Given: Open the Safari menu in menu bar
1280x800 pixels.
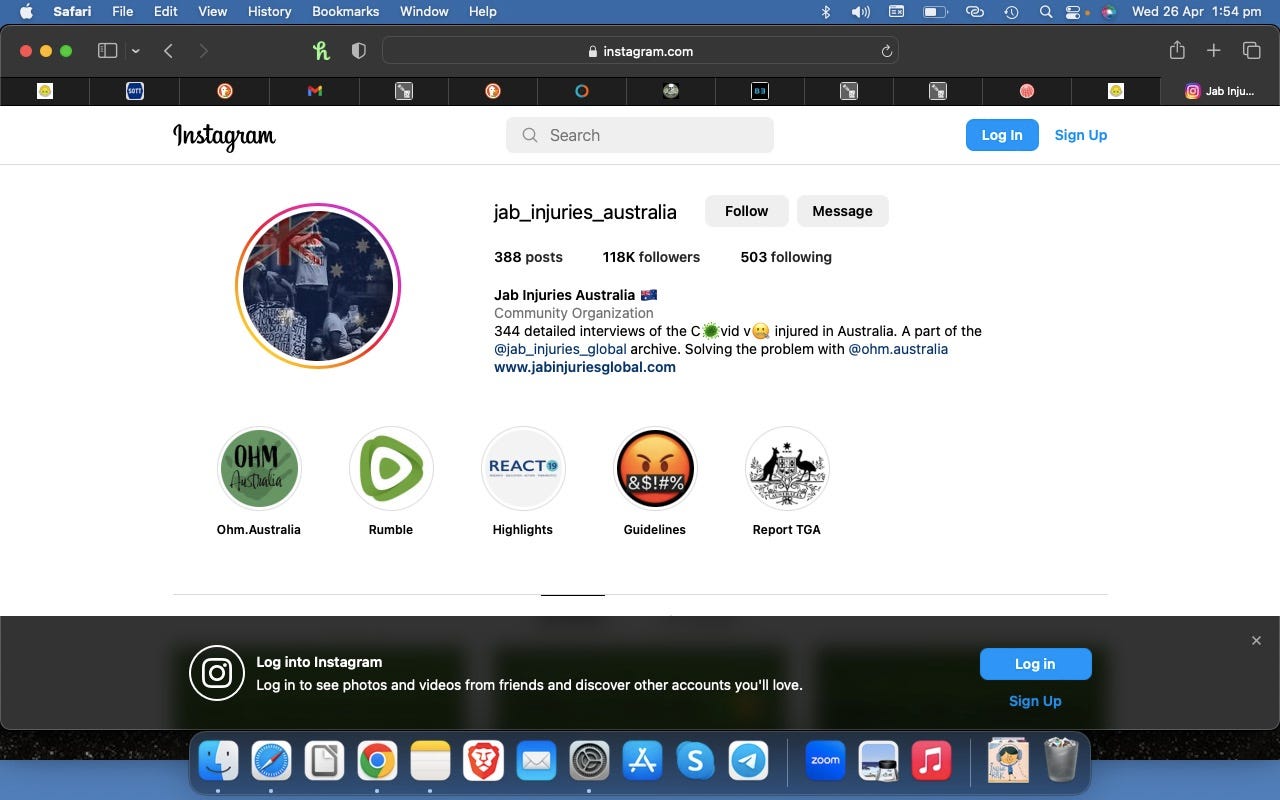Looking at the screenshot, I should [72, 11].
